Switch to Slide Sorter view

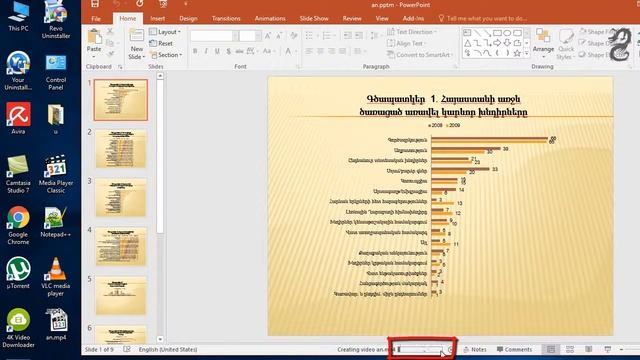pyautogui.click(x=570, y=349)
